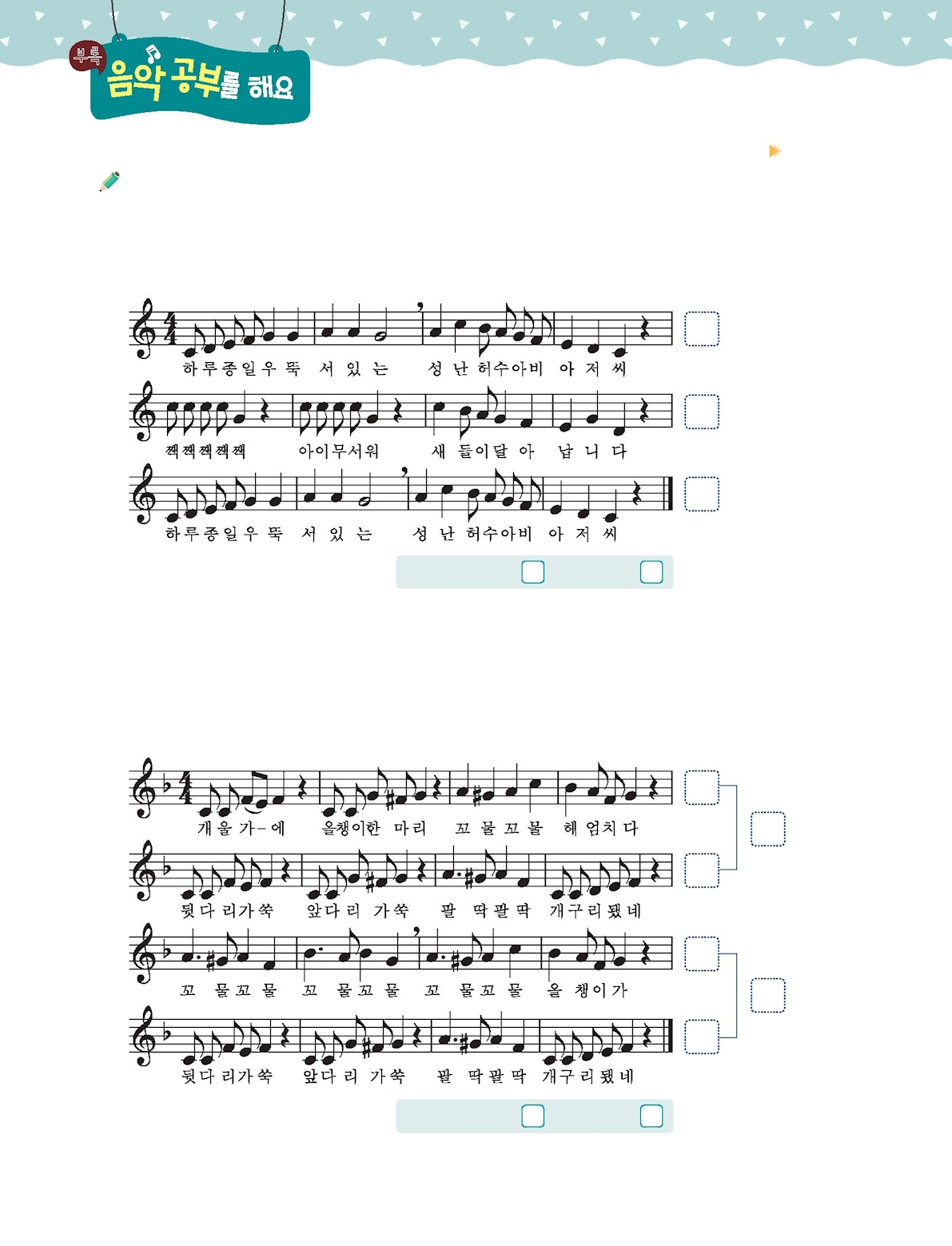The image size is (952, 1246).
Task: Select the dotted box beside the 개울가에 line
Action: tap(702, 788)
